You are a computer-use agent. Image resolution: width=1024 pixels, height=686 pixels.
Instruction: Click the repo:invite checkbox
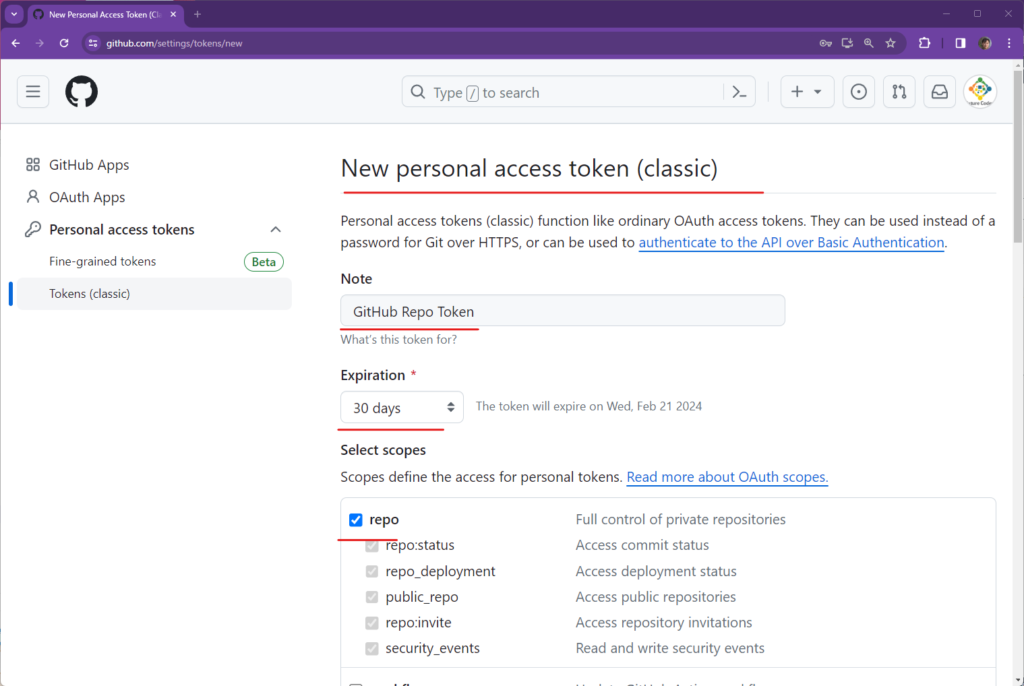coord(372,623)
